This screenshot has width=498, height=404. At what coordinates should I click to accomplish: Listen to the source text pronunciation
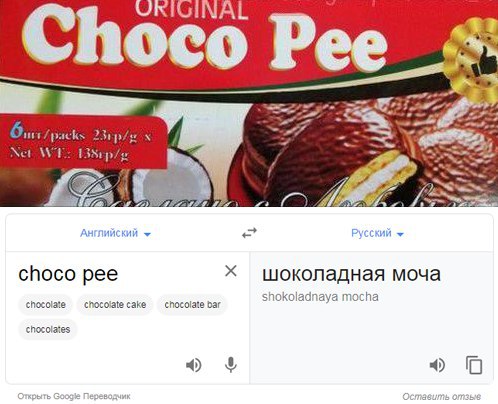tap(193, 365)
